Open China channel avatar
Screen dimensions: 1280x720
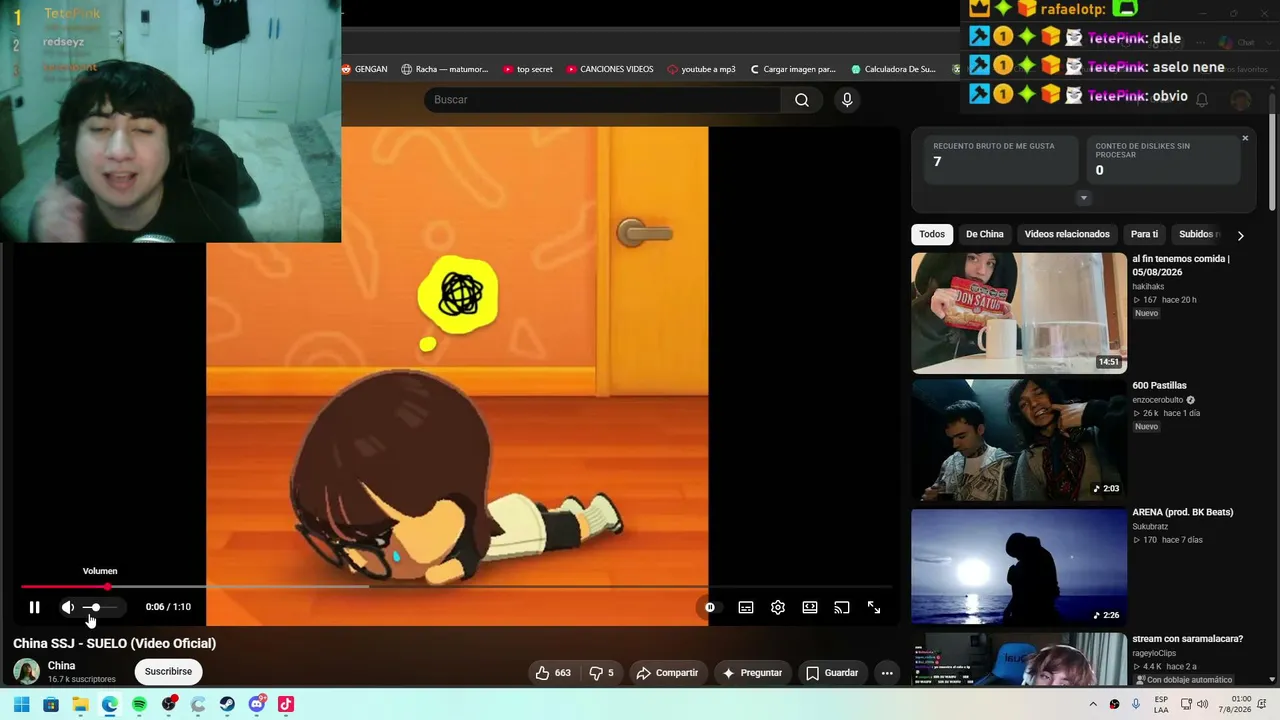[x=27, y=671]
